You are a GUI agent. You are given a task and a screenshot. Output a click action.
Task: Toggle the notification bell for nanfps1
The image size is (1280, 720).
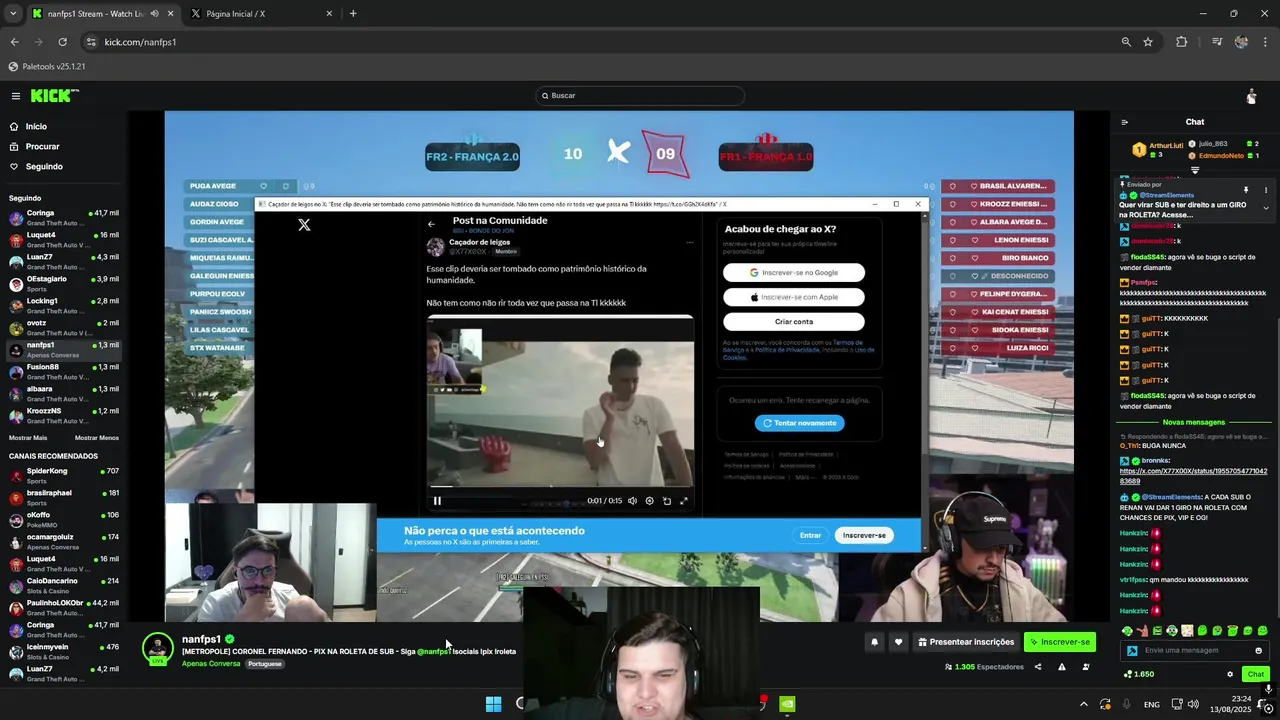click(874, 642)
